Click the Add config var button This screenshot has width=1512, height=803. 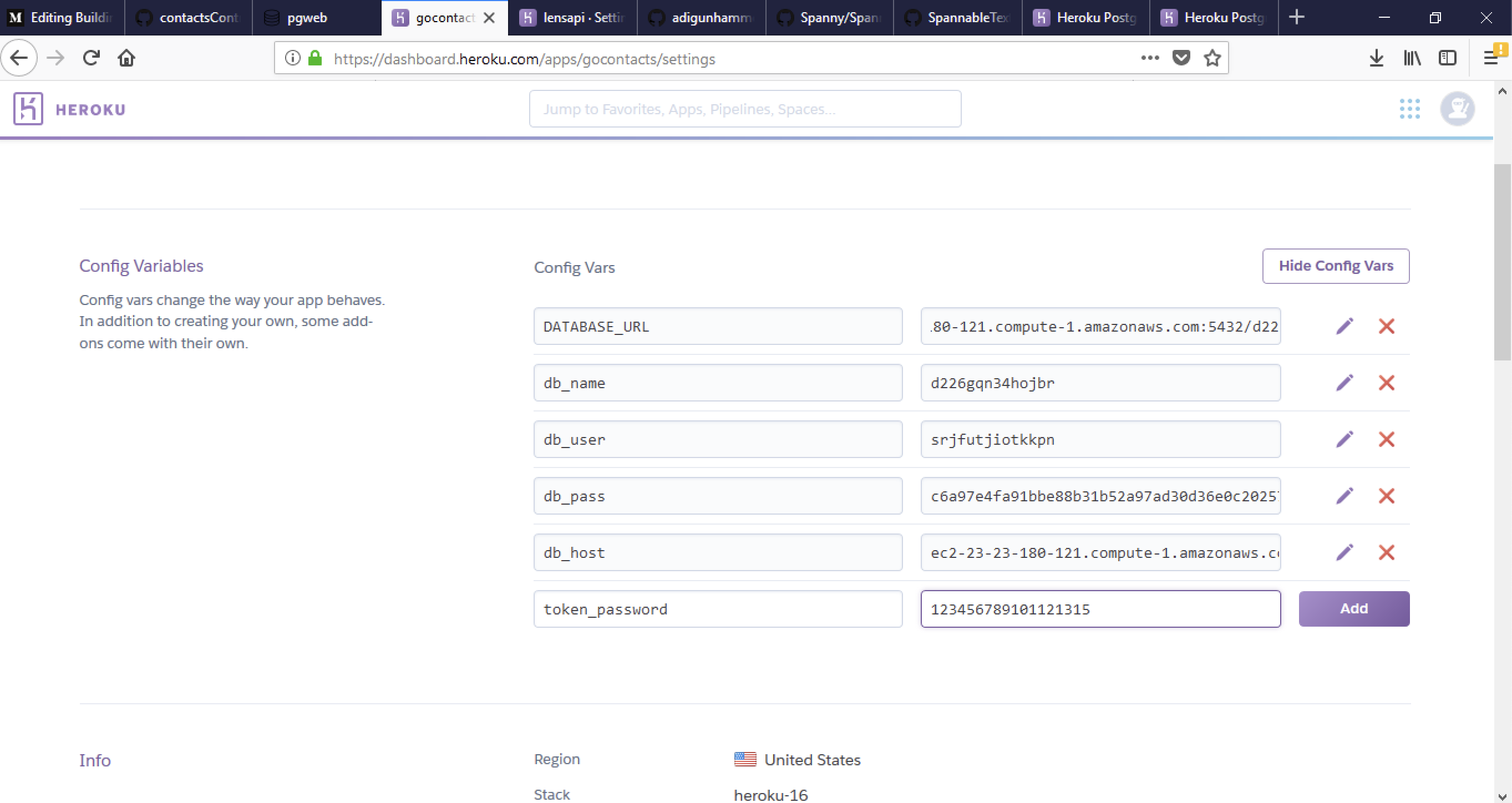point(1353,609)
